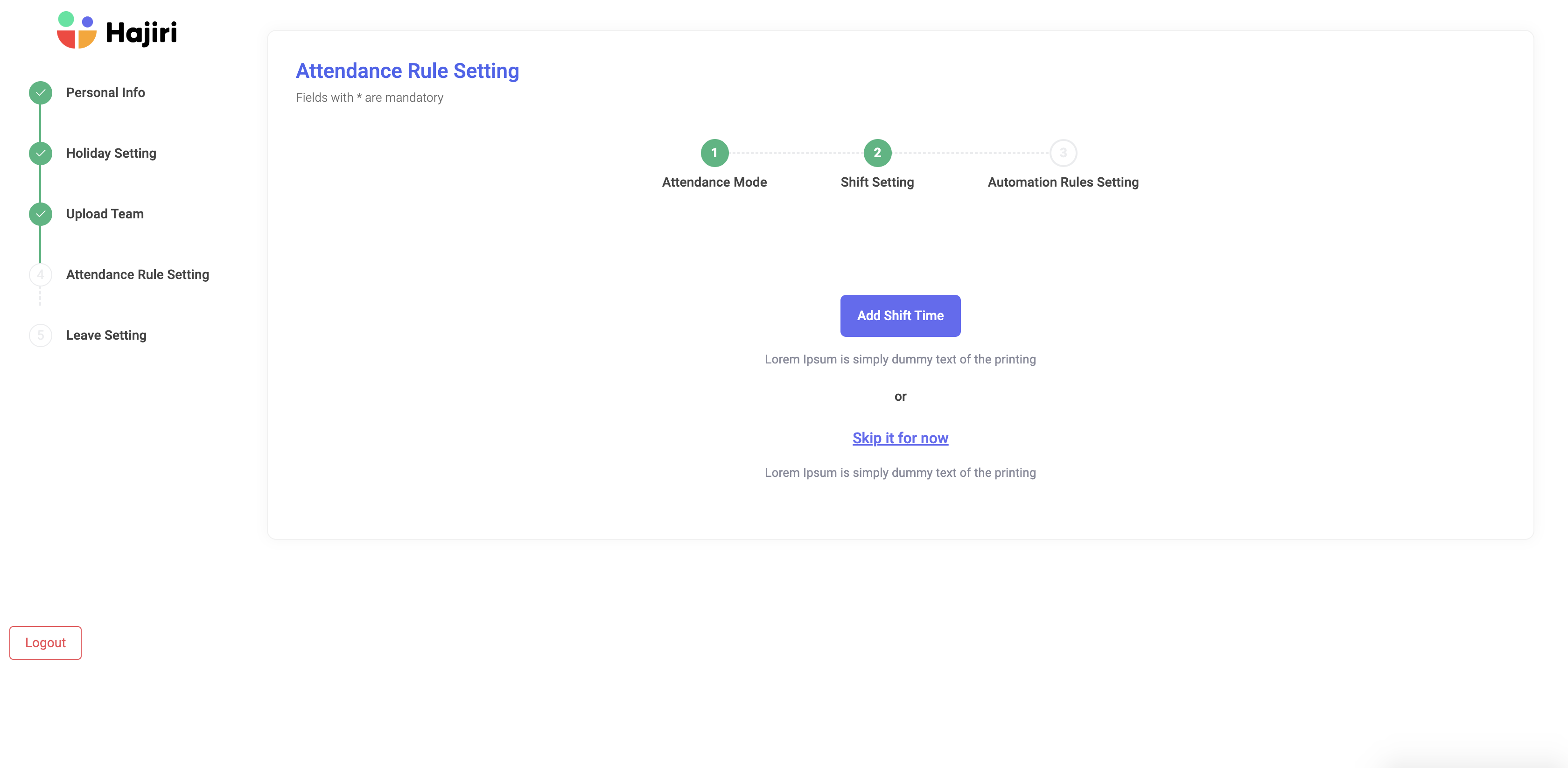The width and height of the screenshot is (1568, 768).
Task: Click the 'or' separator text
Action: tap(900, 397)
